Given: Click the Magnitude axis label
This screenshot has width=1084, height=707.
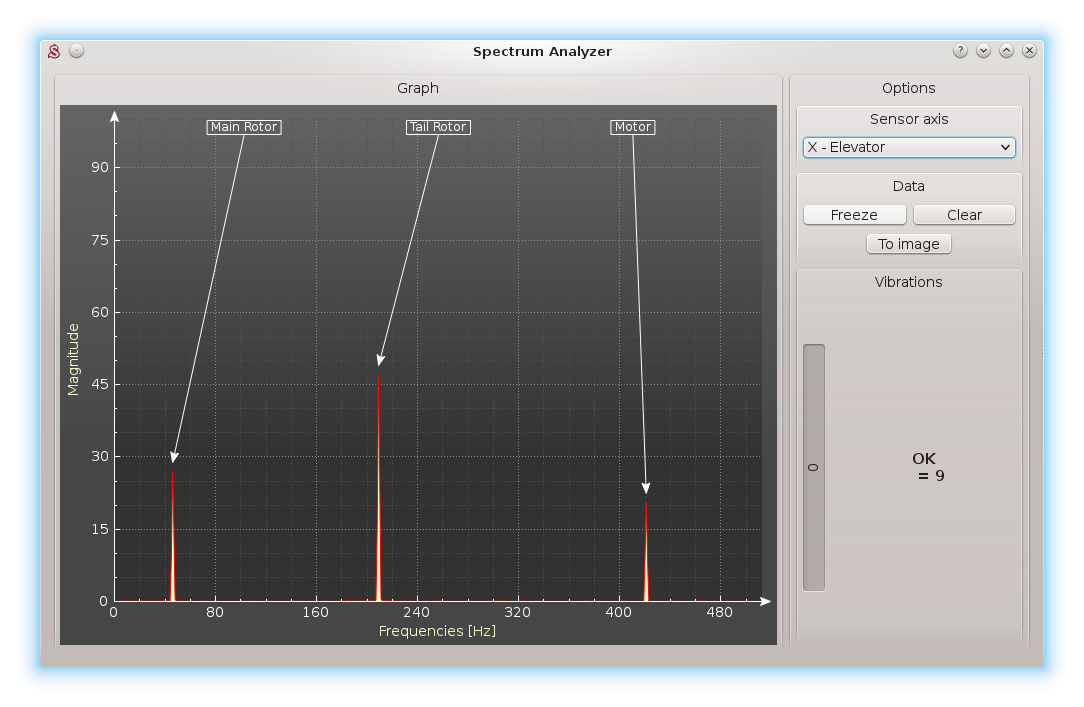Looking at the screenshot, I should [73, 358].
